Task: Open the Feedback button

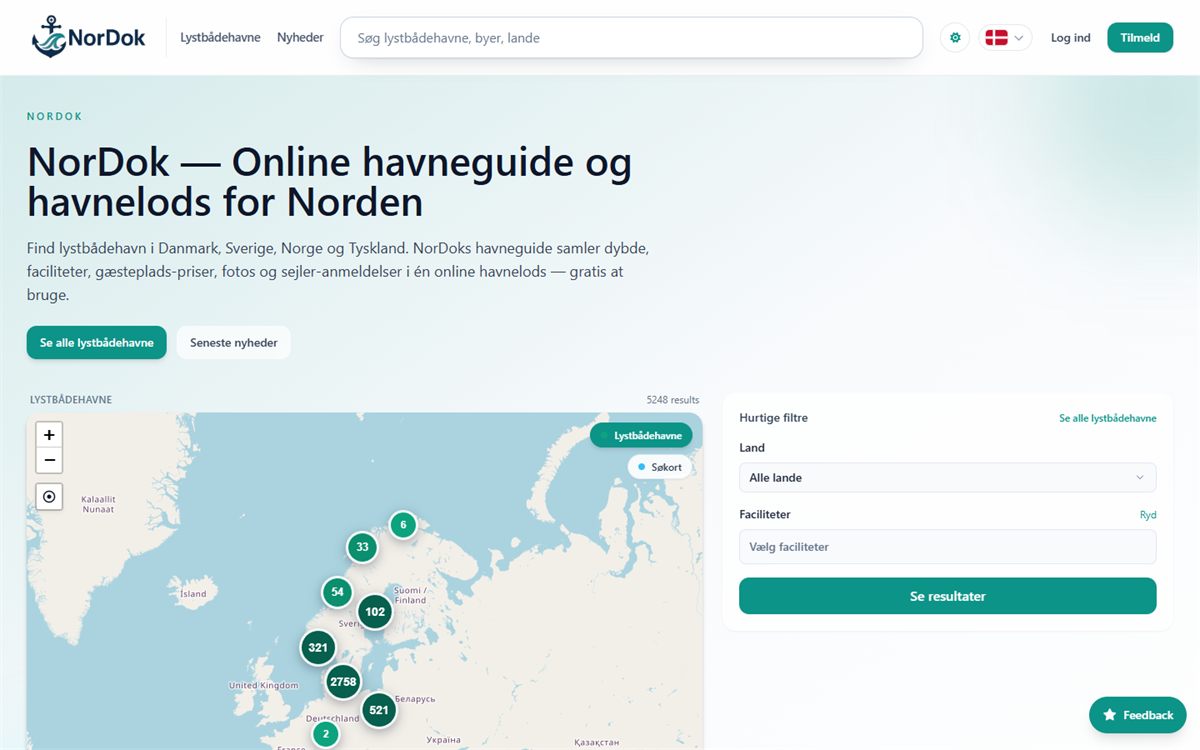Action: click(1138, 715)
